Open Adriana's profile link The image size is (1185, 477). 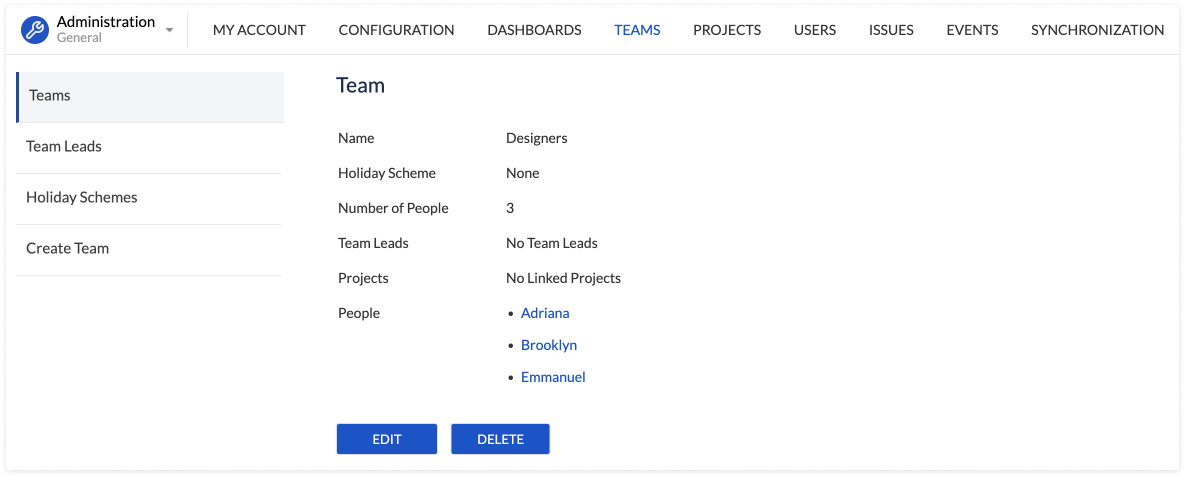click(545, 313)
